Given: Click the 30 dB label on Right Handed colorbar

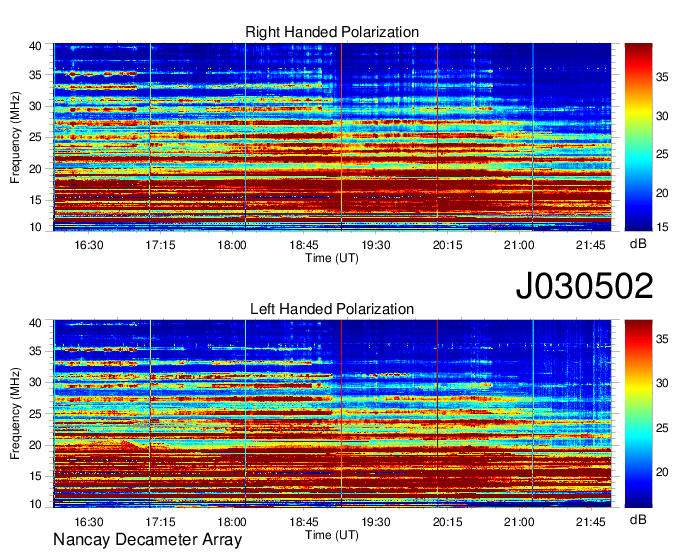Looking at the screenshot, I should click(662, 116).
